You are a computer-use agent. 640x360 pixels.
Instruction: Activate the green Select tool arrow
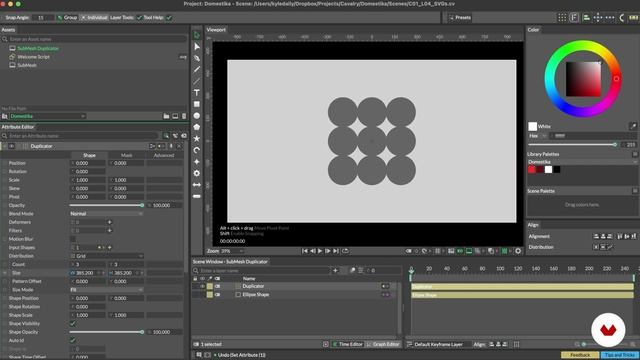197,35
